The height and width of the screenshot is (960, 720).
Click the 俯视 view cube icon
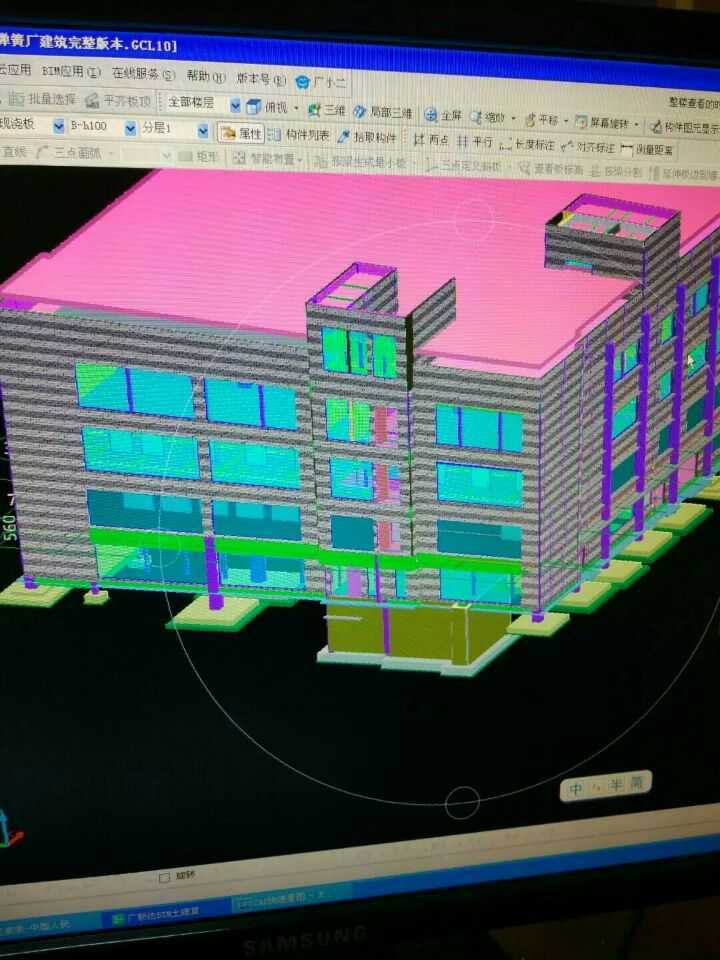coord(253,107)
